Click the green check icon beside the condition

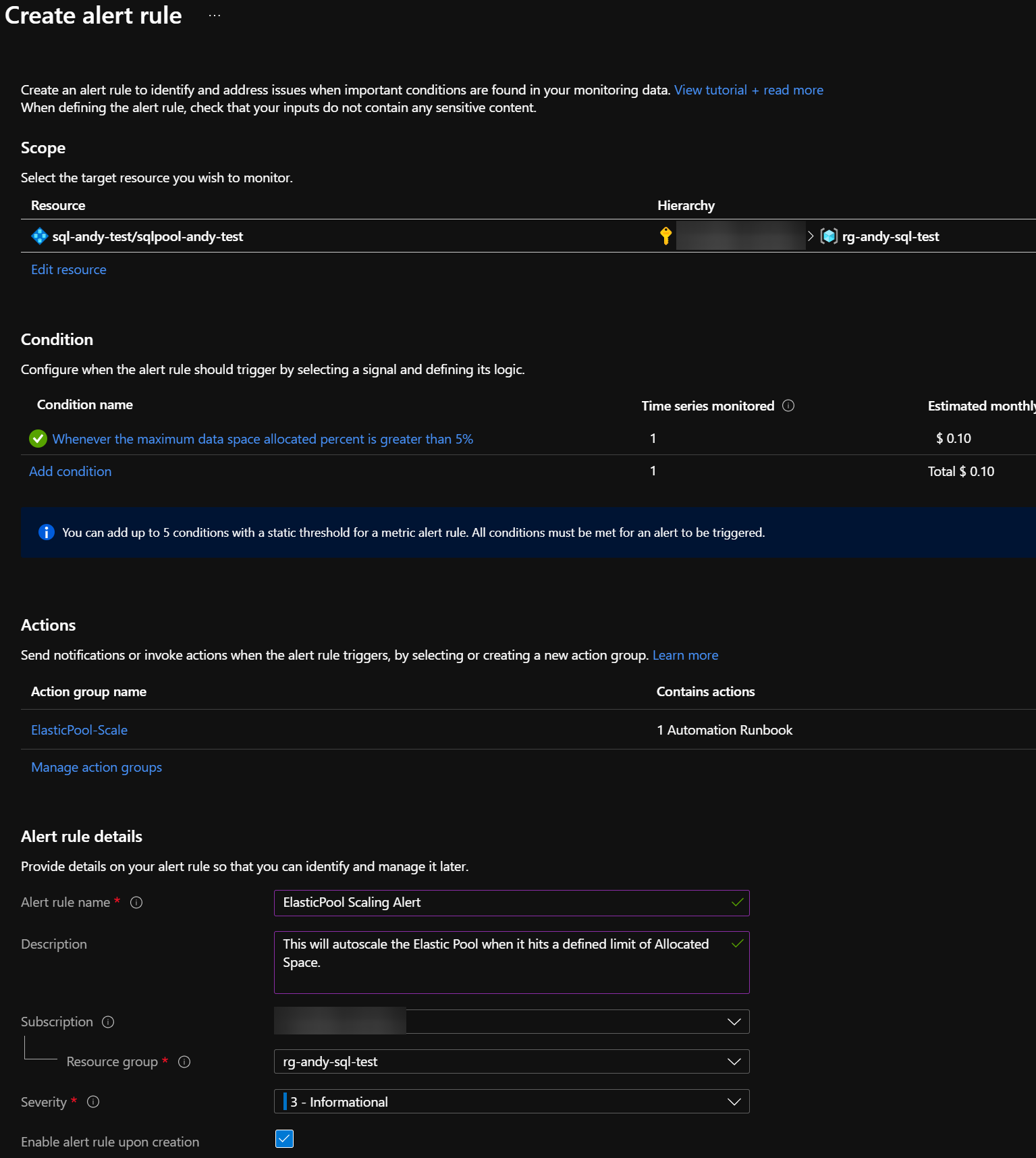pyautogui.click(x=38, y=439)
